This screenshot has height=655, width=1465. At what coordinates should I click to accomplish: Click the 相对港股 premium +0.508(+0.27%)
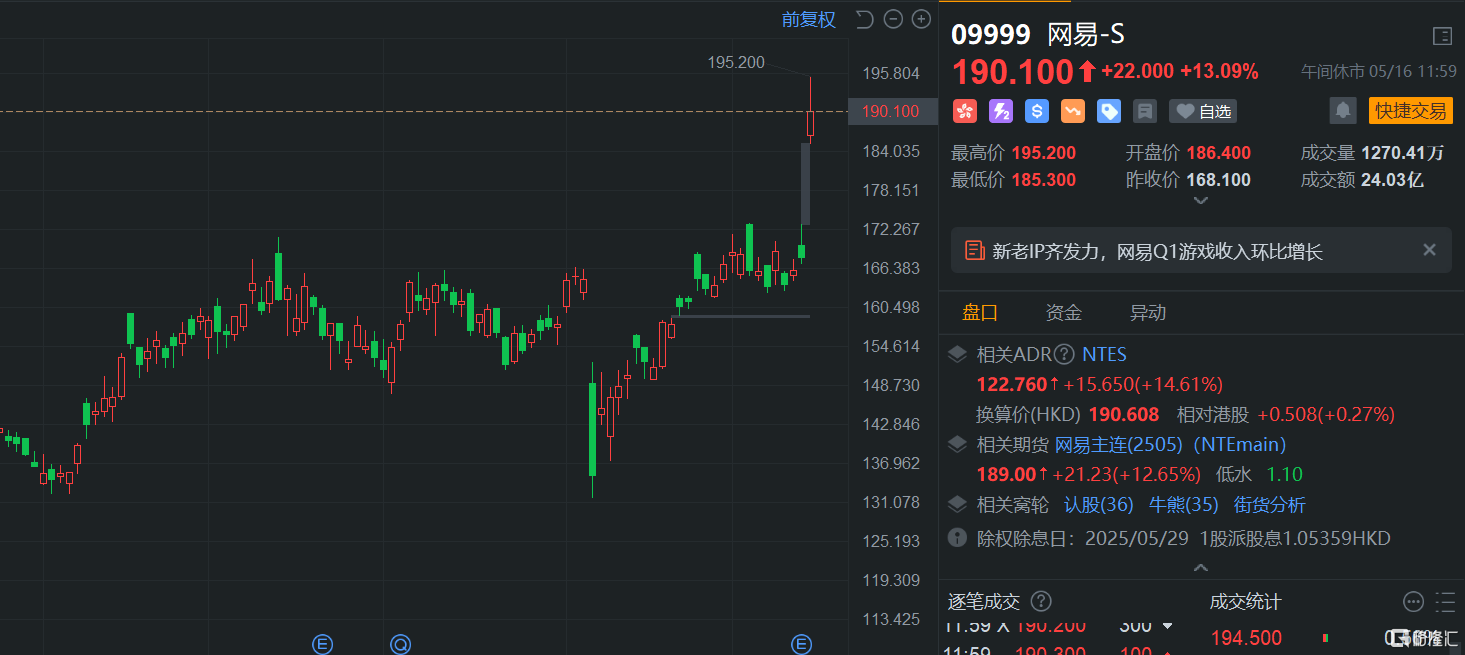pyautogui.click(x=1326, y=414)
